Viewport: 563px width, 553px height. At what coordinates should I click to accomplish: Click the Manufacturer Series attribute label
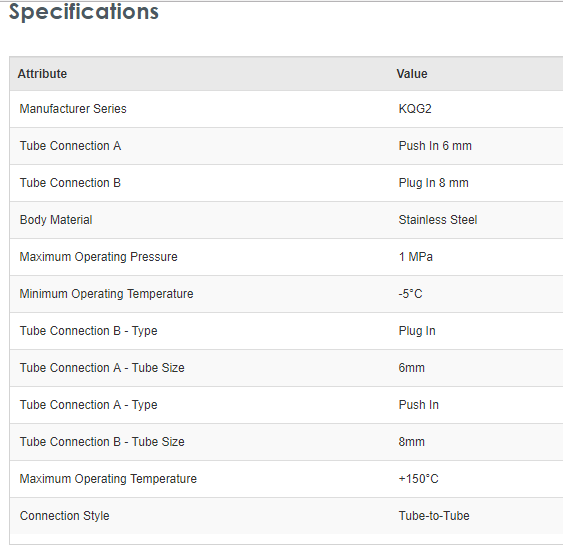[x=73, y=108]
